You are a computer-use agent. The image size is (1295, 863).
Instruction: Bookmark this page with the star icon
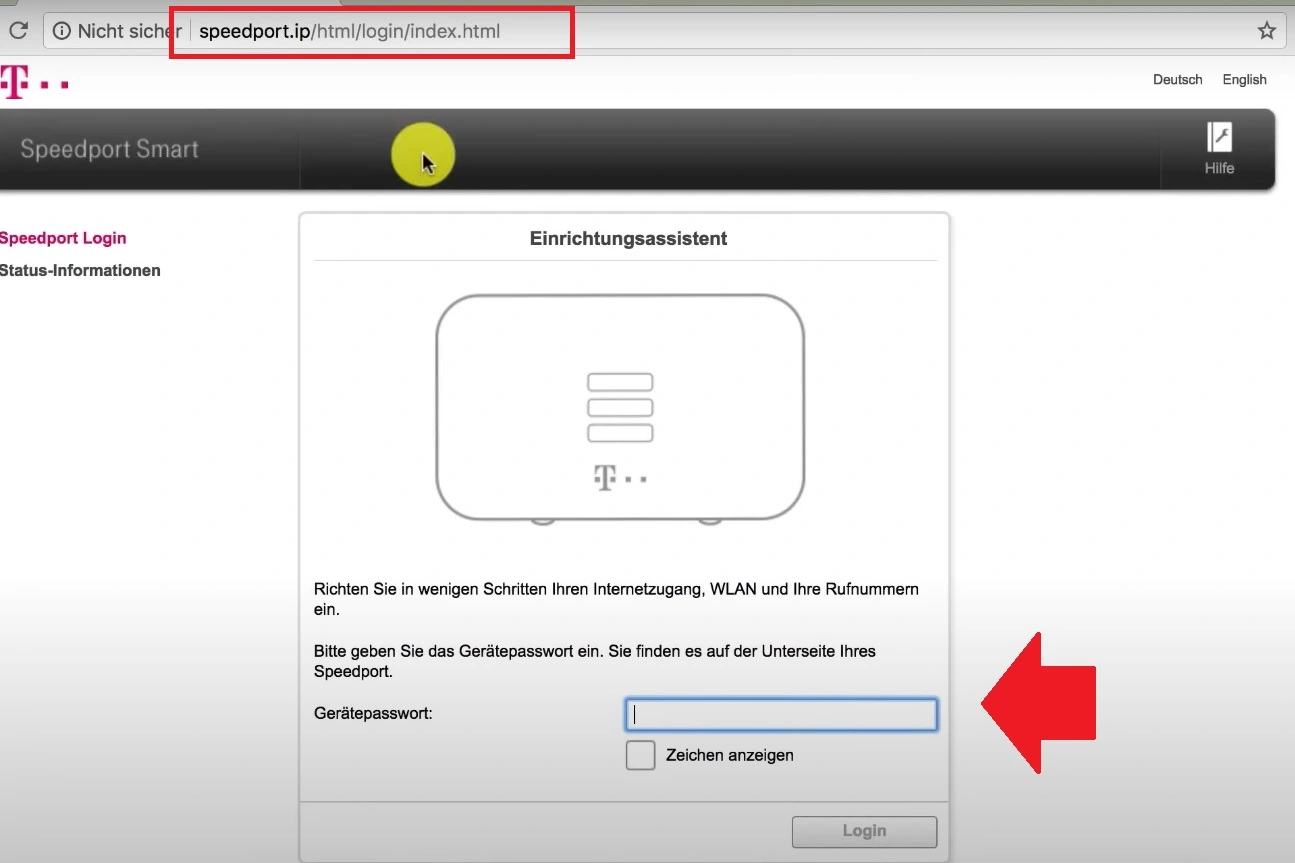[1266, 31]
